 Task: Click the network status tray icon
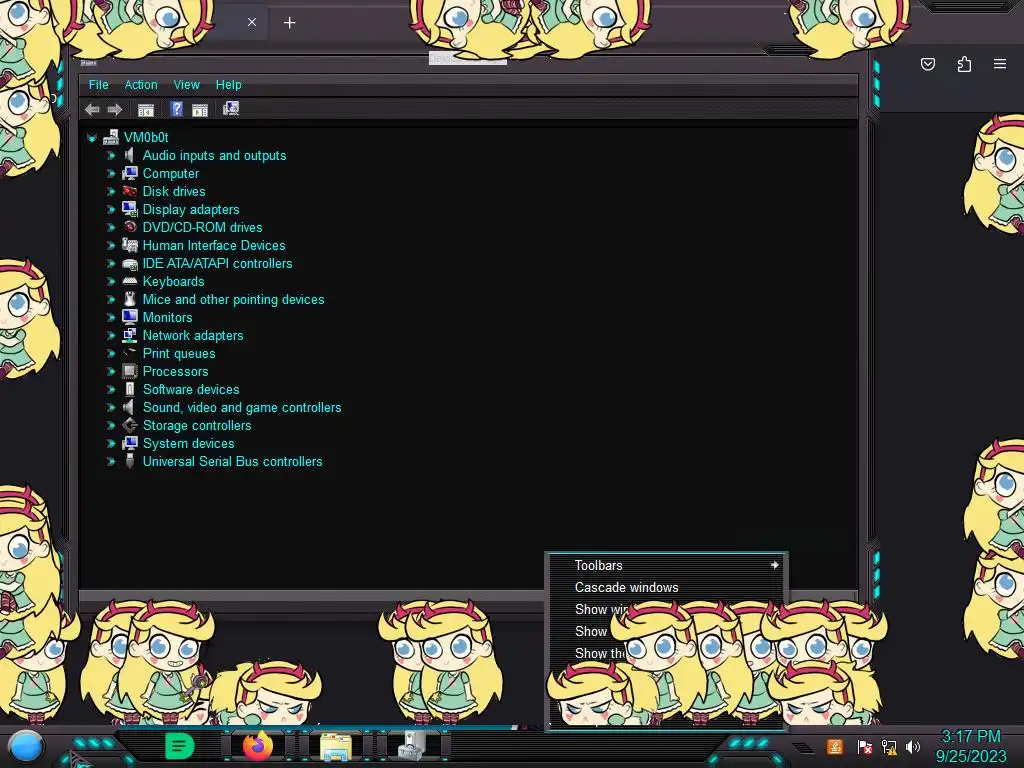889,746
